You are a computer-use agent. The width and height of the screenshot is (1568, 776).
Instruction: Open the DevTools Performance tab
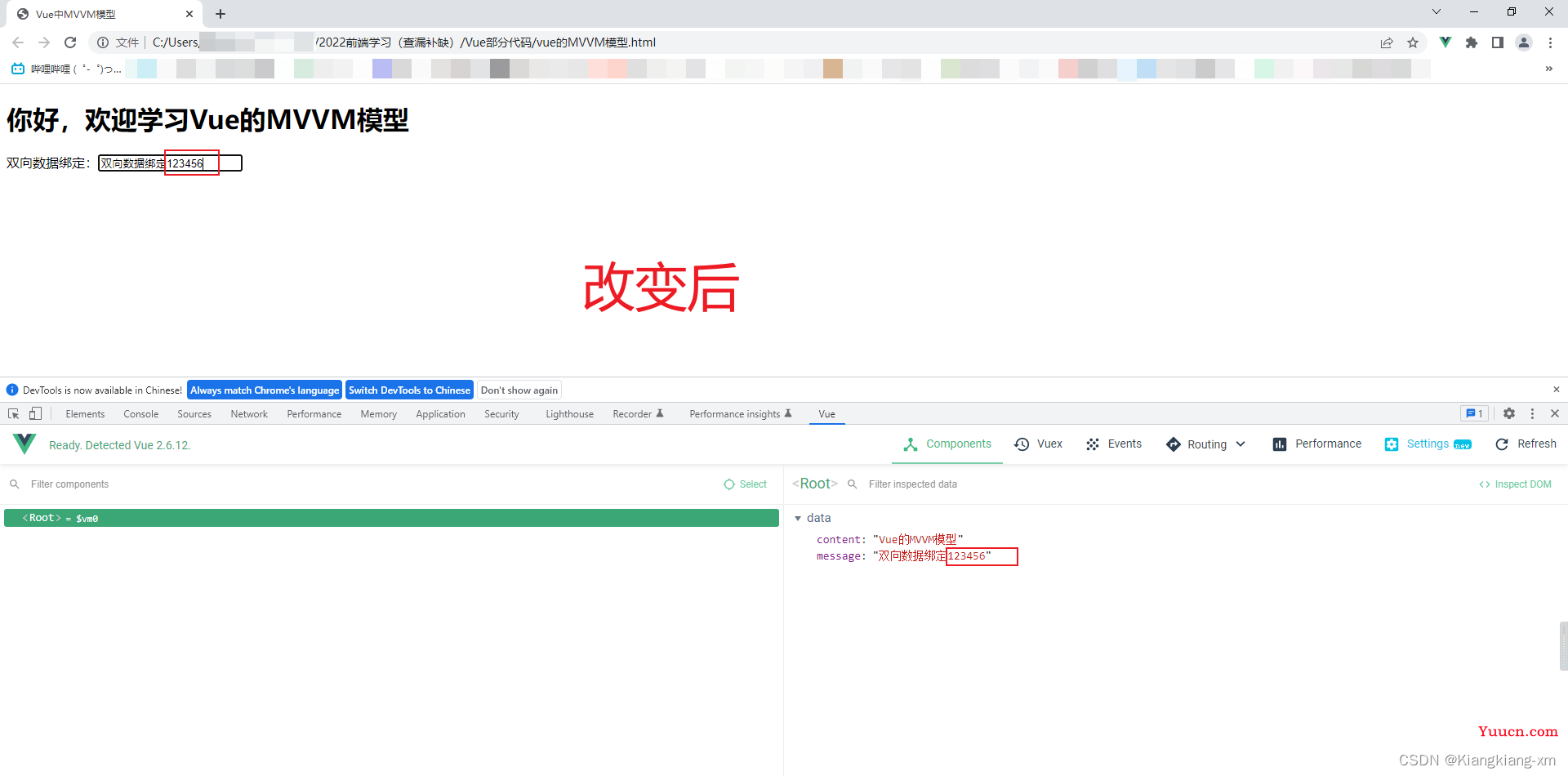click(x=314, y=414)
